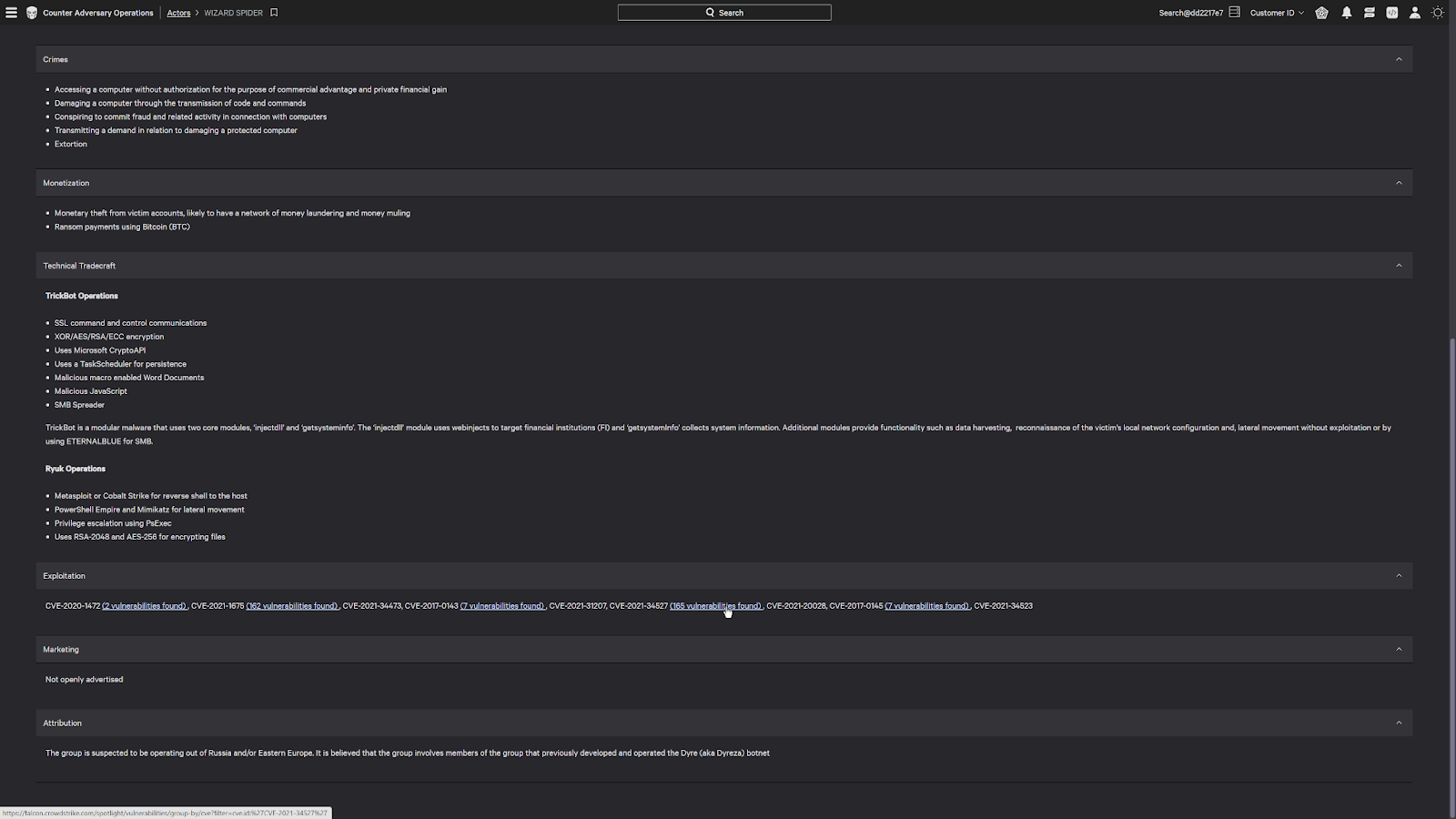
Task: Click 'Privilege escalation using PsExec' bullet
Action: coord(113,523)
